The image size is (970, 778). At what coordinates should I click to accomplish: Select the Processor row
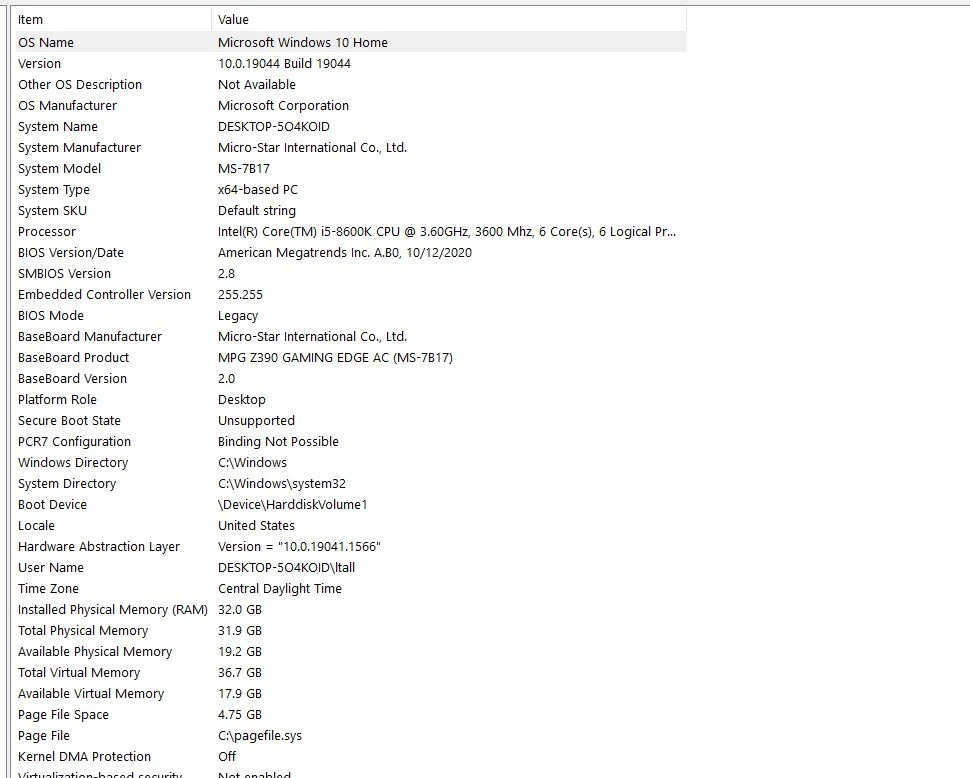(x=351, y=232)
